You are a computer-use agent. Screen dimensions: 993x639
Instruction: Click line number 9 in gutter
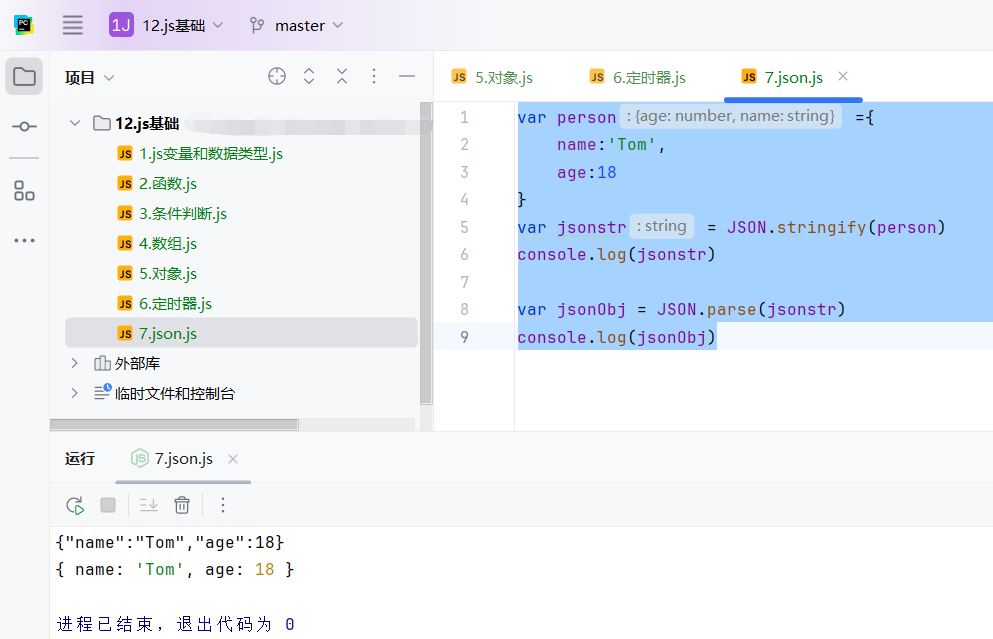(x=464, y=337)
